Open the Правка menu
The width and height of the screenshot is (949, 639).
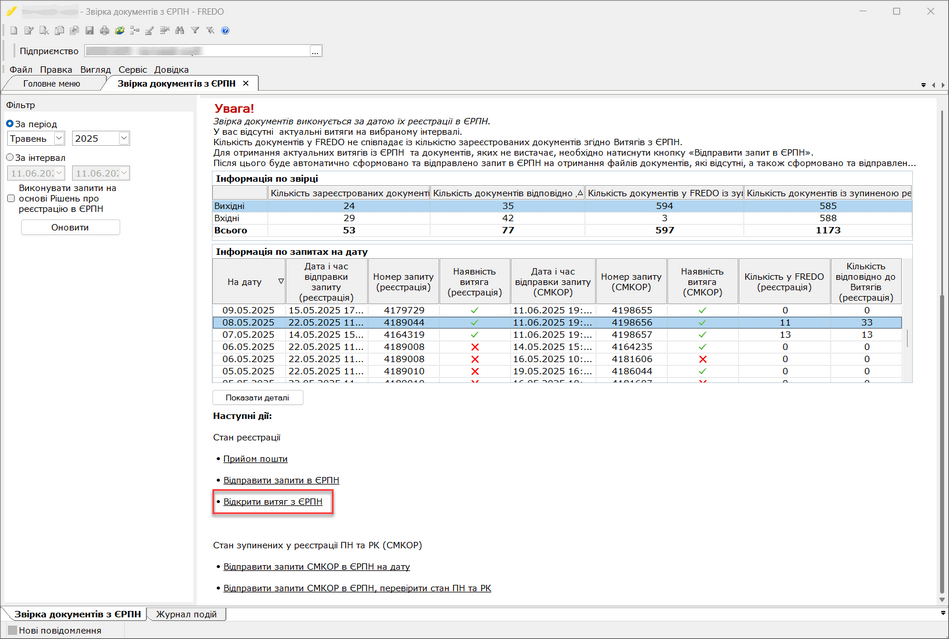(x=56, y=70)
